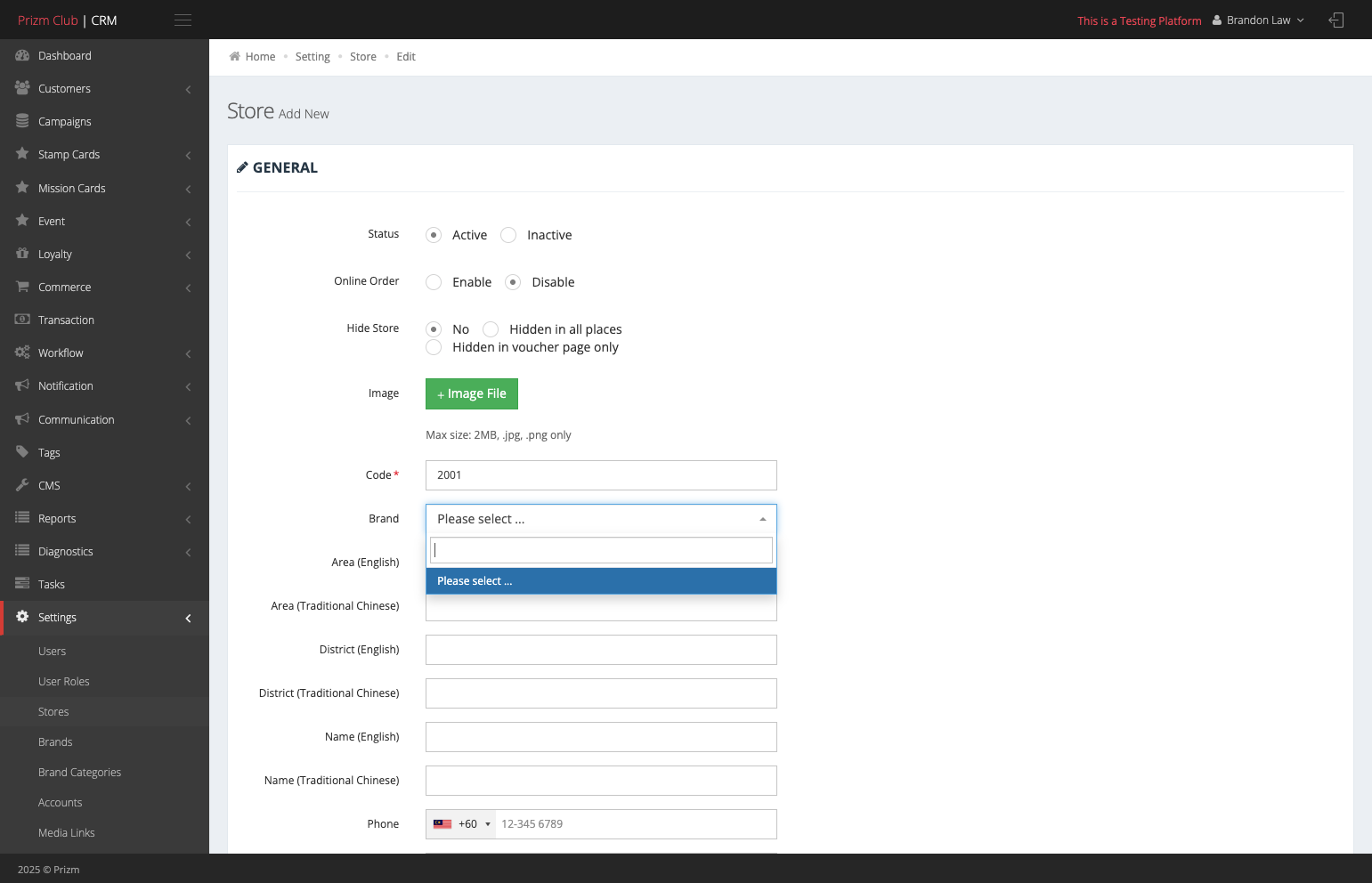Click the District (English) input field
This screenshot has width=1372, height=883.
pos(601,650)
